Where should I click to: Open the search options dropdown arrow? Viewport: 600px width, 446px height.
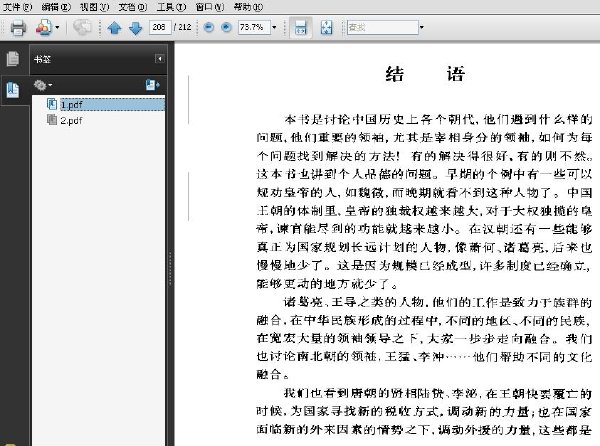[x=422, y=28]
